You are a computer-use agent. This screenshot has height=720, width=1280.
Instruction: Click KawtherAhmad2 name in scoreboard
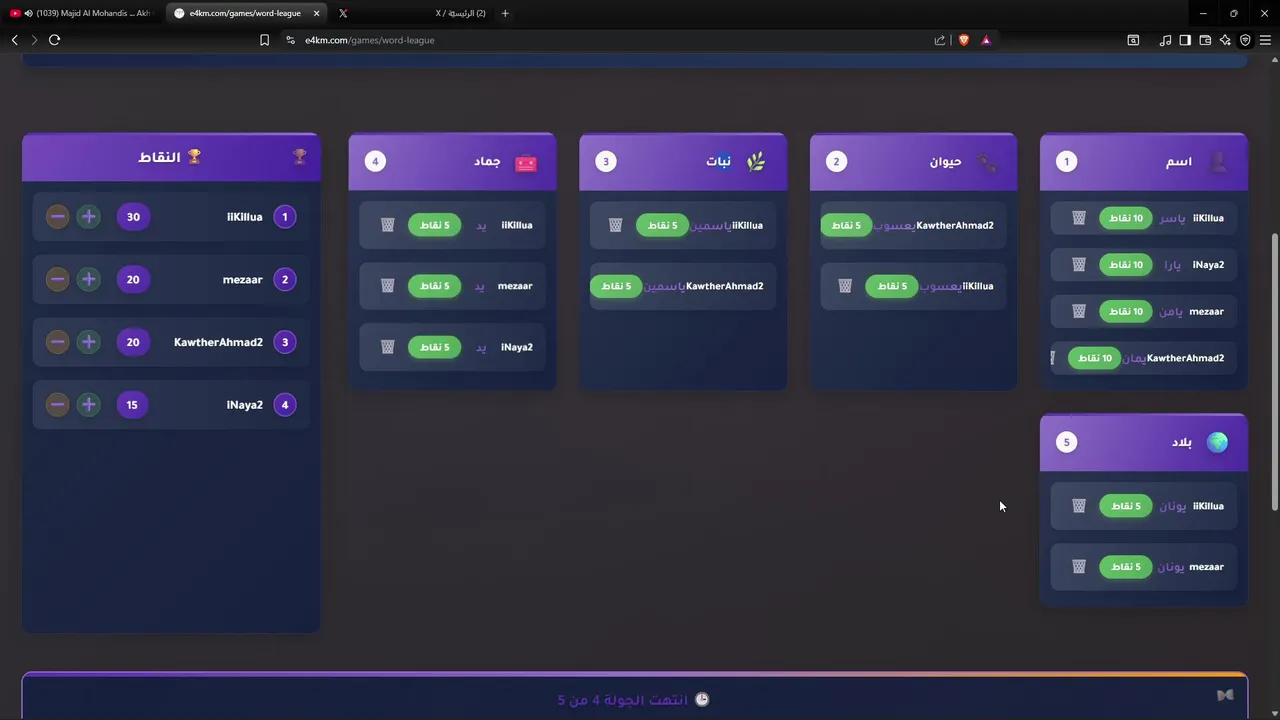pyautogui.click(x=218, y=342)
